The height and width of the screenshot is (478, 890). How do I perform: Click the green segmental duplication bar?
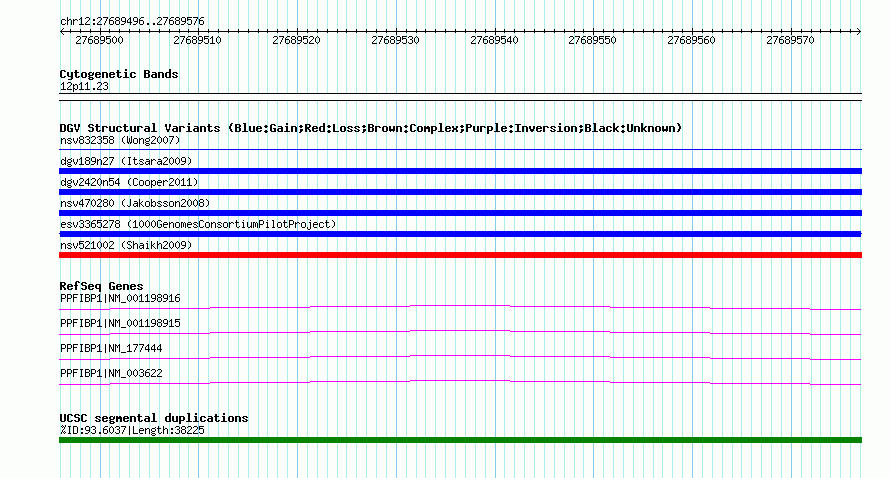coord(460,440)
